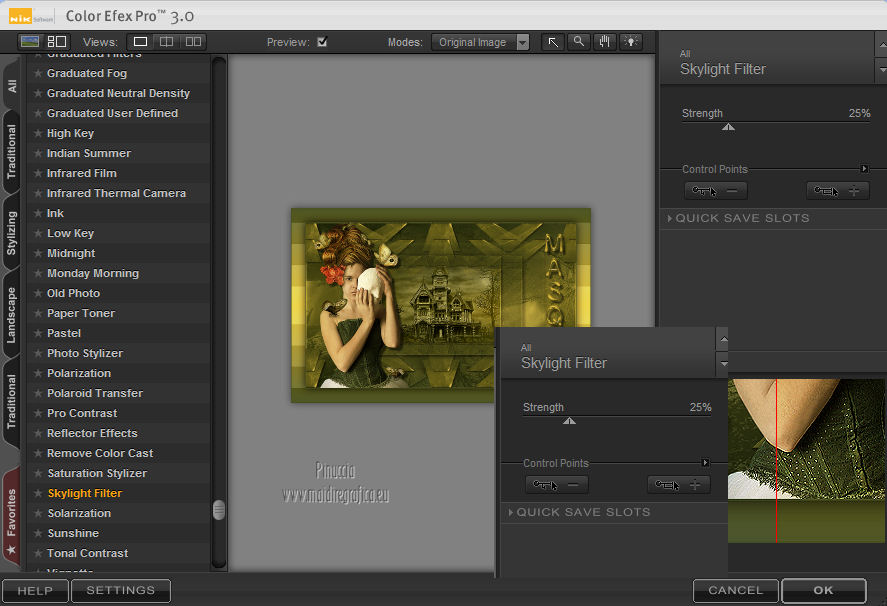Switch to side-by-side preview view

pyautogui.click(x=193, y=42)
